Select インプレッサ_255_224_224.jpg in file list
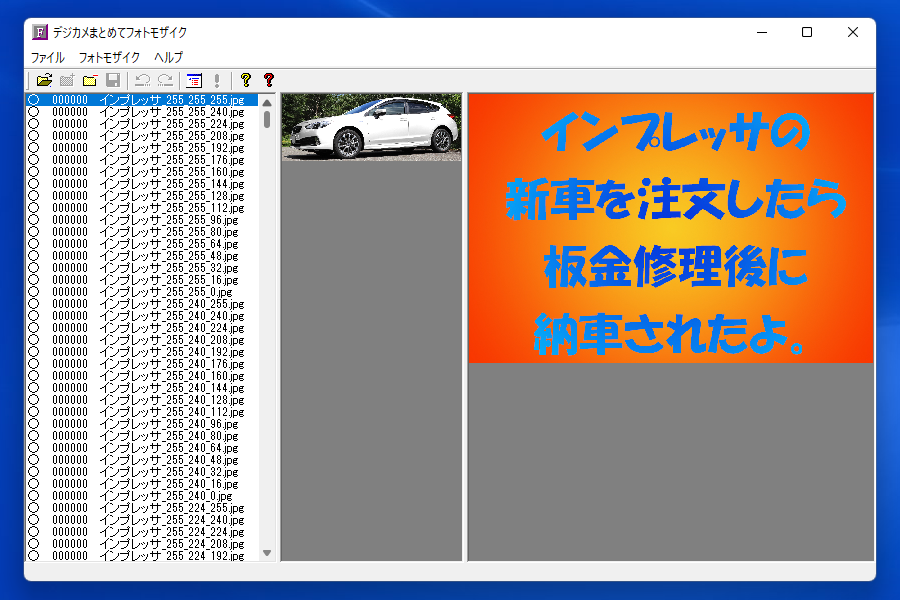The width and height of the screenshot is (900, 600). tap(142, 532)
